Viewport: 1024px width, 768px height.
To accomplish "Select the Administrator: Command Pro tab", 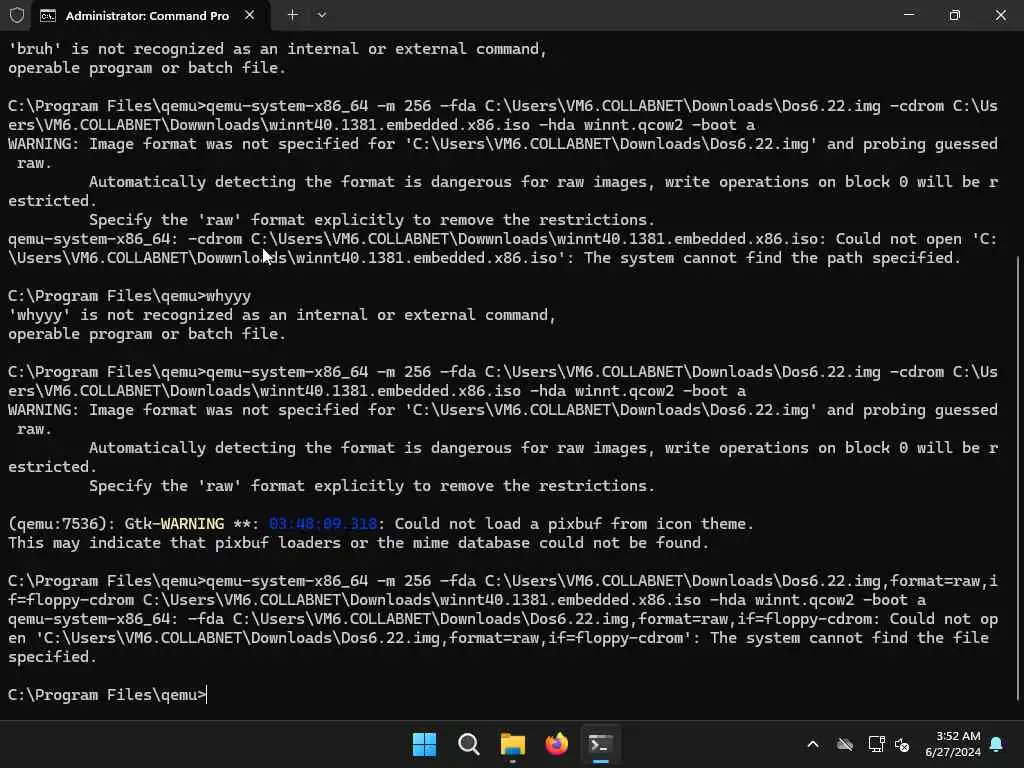I will (147, 16).
